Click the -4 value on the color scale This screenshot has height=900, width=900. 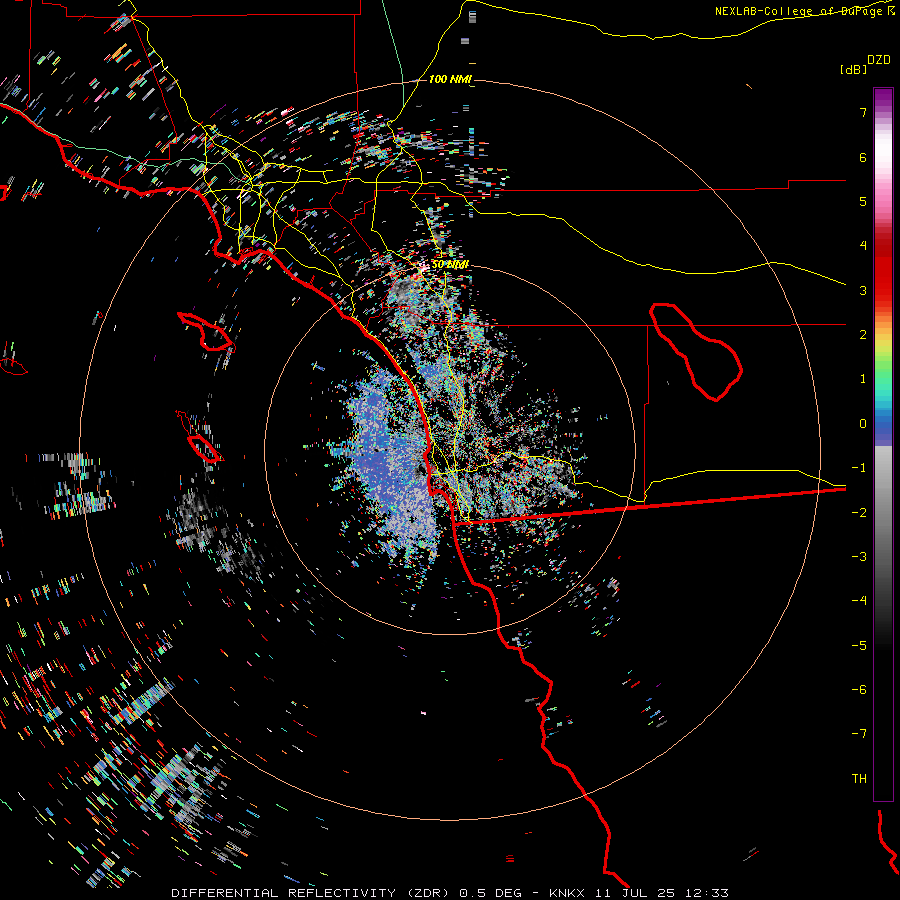coord(859,601)
